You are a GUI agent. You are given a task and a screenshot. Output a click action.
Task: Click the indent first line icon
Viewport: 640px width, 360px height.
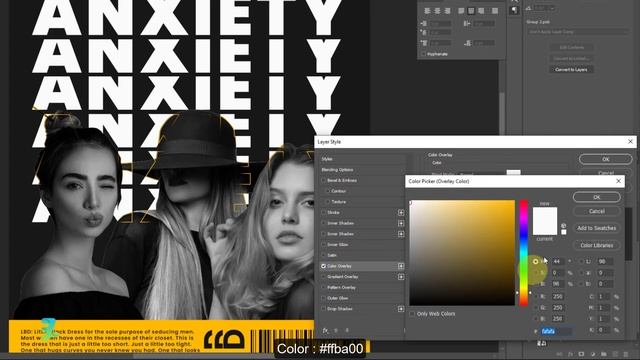423,33
